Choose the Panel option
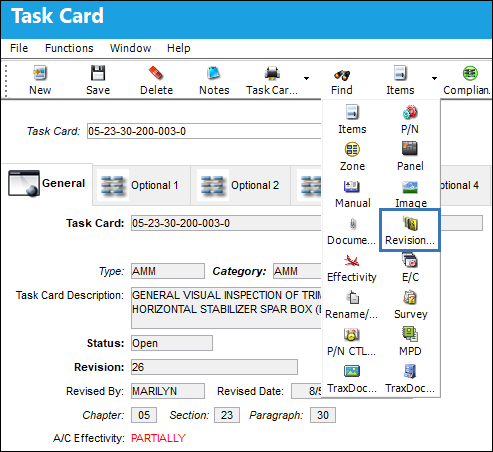Screen dimensions: 493x452 410,156
